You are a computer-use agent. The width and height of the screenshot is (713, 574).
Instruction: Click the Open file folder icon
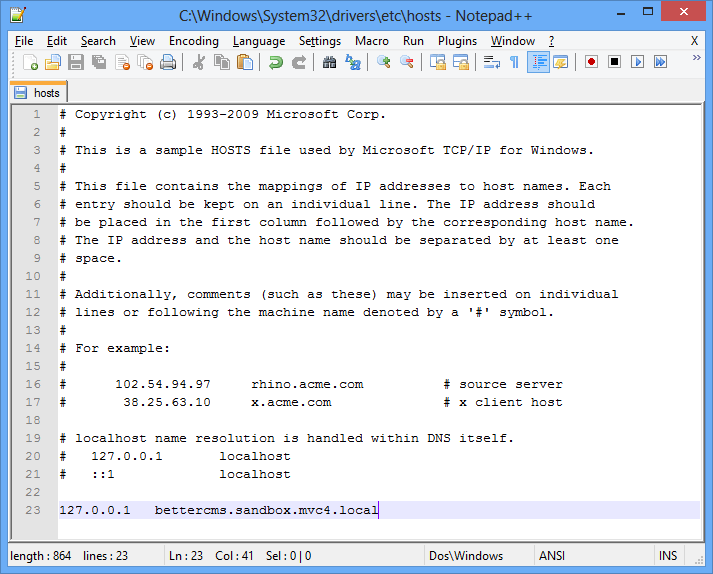(53, 62)
